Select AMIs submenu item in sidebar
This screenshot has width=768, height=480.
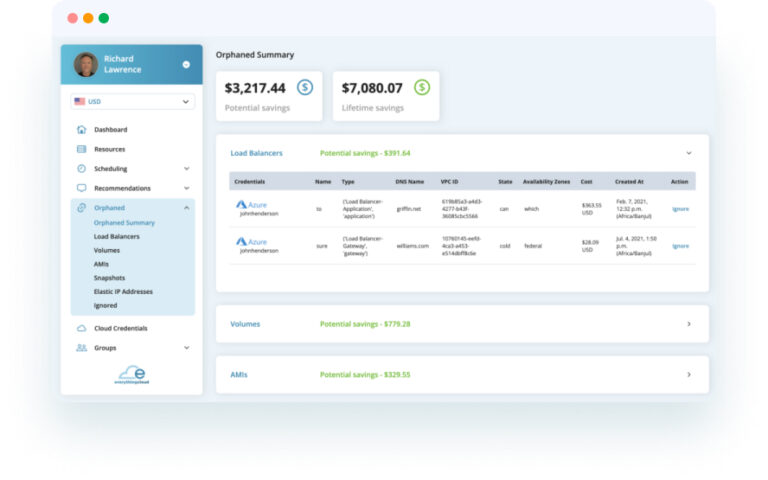101,264
